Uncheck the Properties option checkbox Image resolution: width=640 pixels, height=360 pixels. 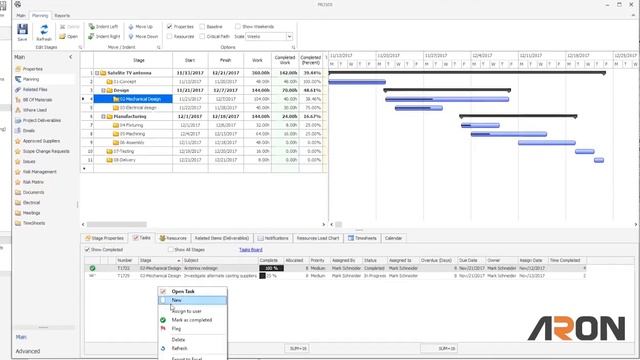169,27
